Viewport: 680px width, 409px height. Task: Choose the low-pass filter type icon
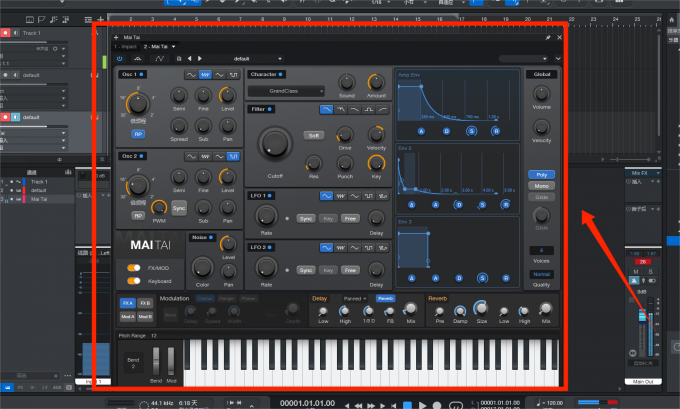coord(326,109)
